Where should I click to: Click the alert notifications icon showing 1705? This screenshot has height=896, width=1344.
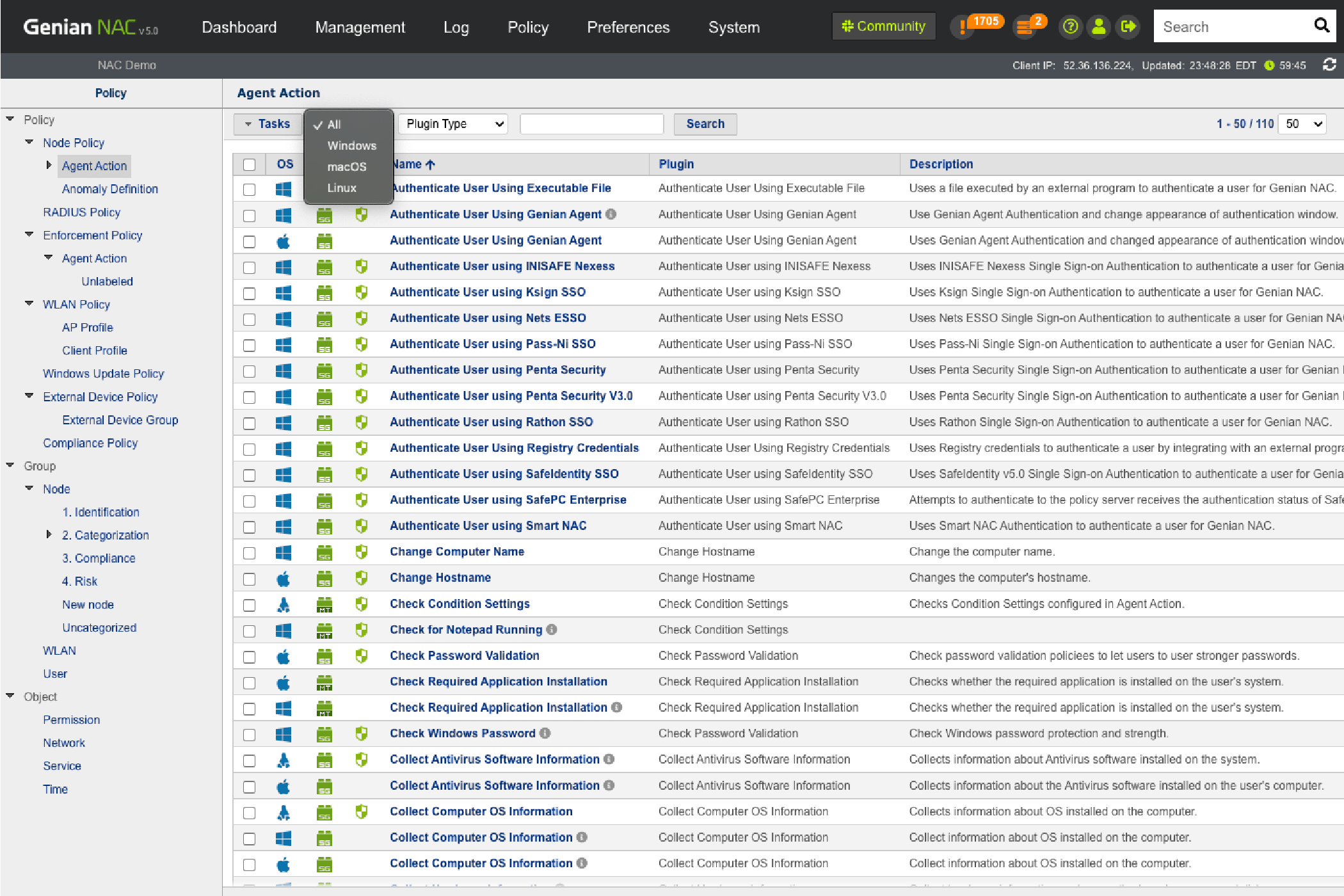click(963, 27)
